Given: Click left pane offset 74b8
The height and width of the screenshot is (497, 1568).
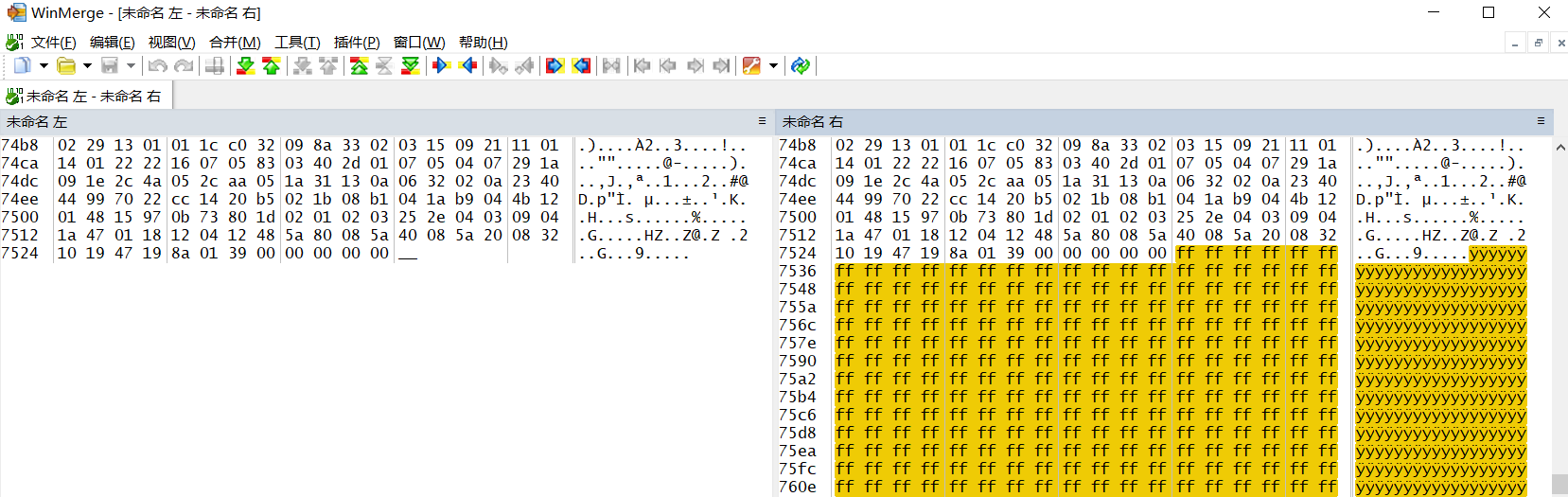Looking at the screenshot, I should 20,145.
